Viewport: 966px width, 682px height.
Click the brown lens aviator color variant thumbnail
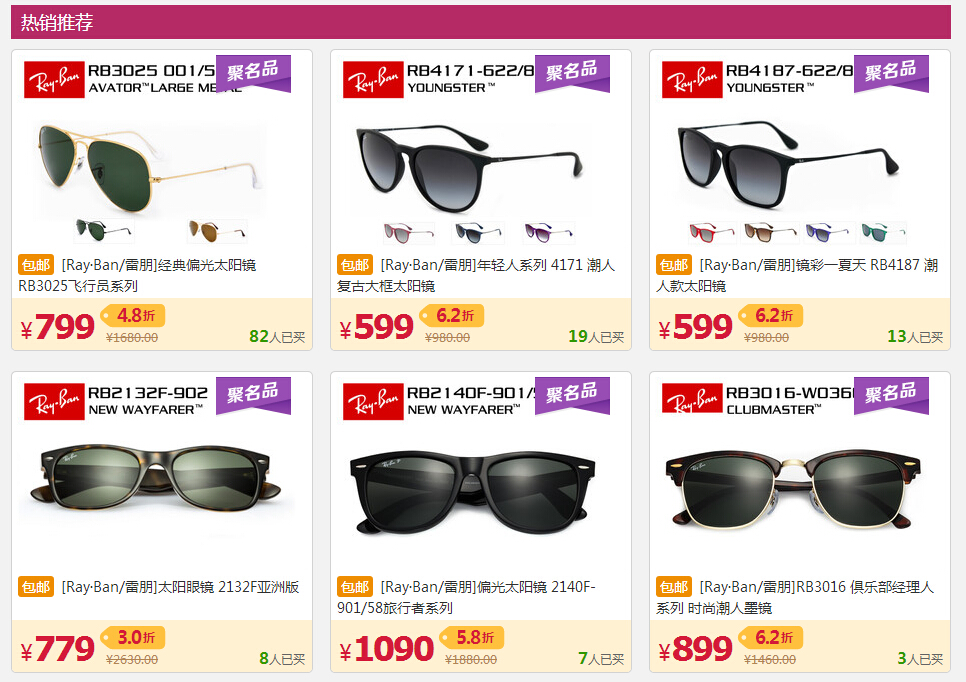pos(217,231)
